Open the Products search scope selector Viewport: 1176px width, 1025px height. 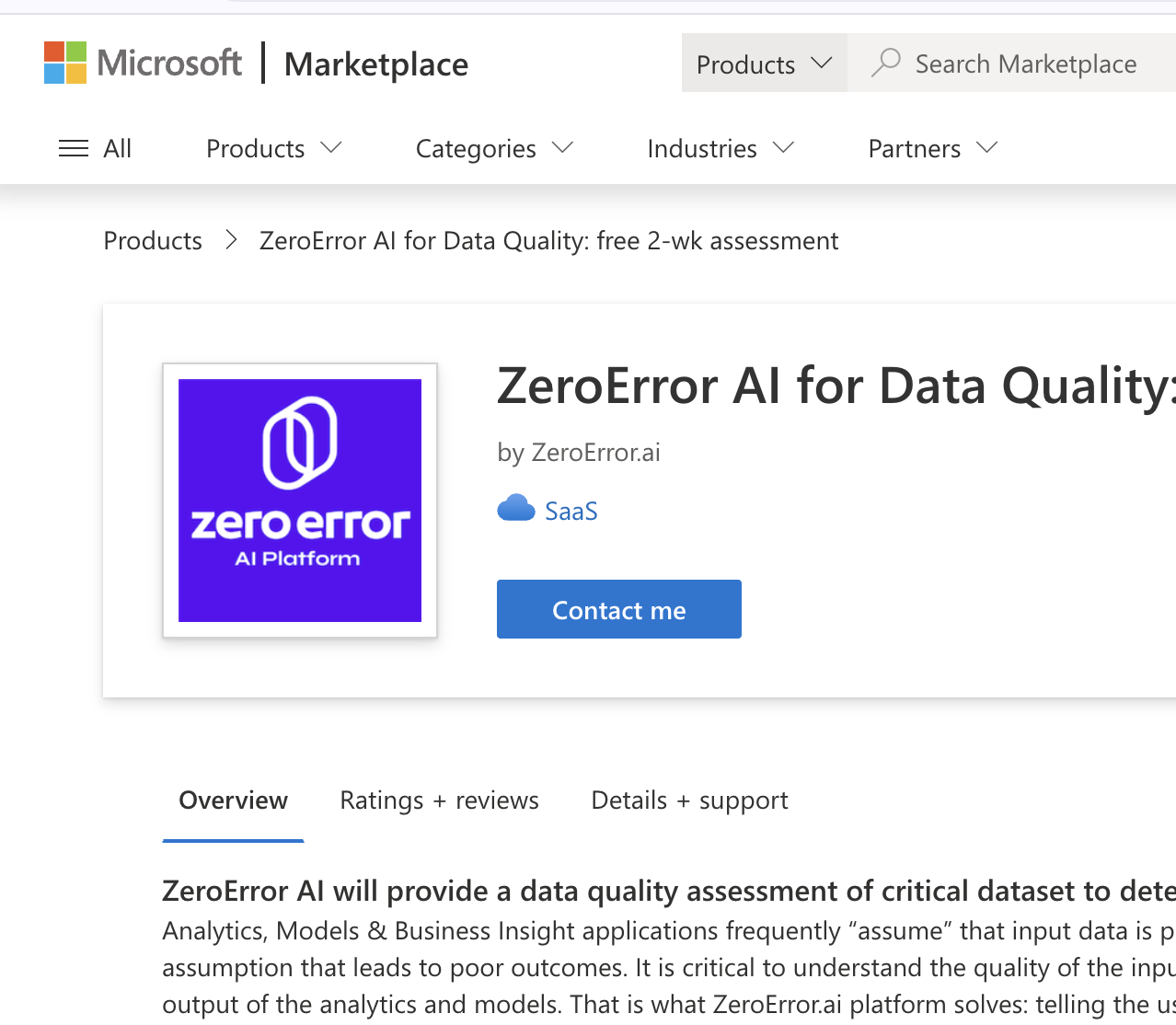click(764, 63)
